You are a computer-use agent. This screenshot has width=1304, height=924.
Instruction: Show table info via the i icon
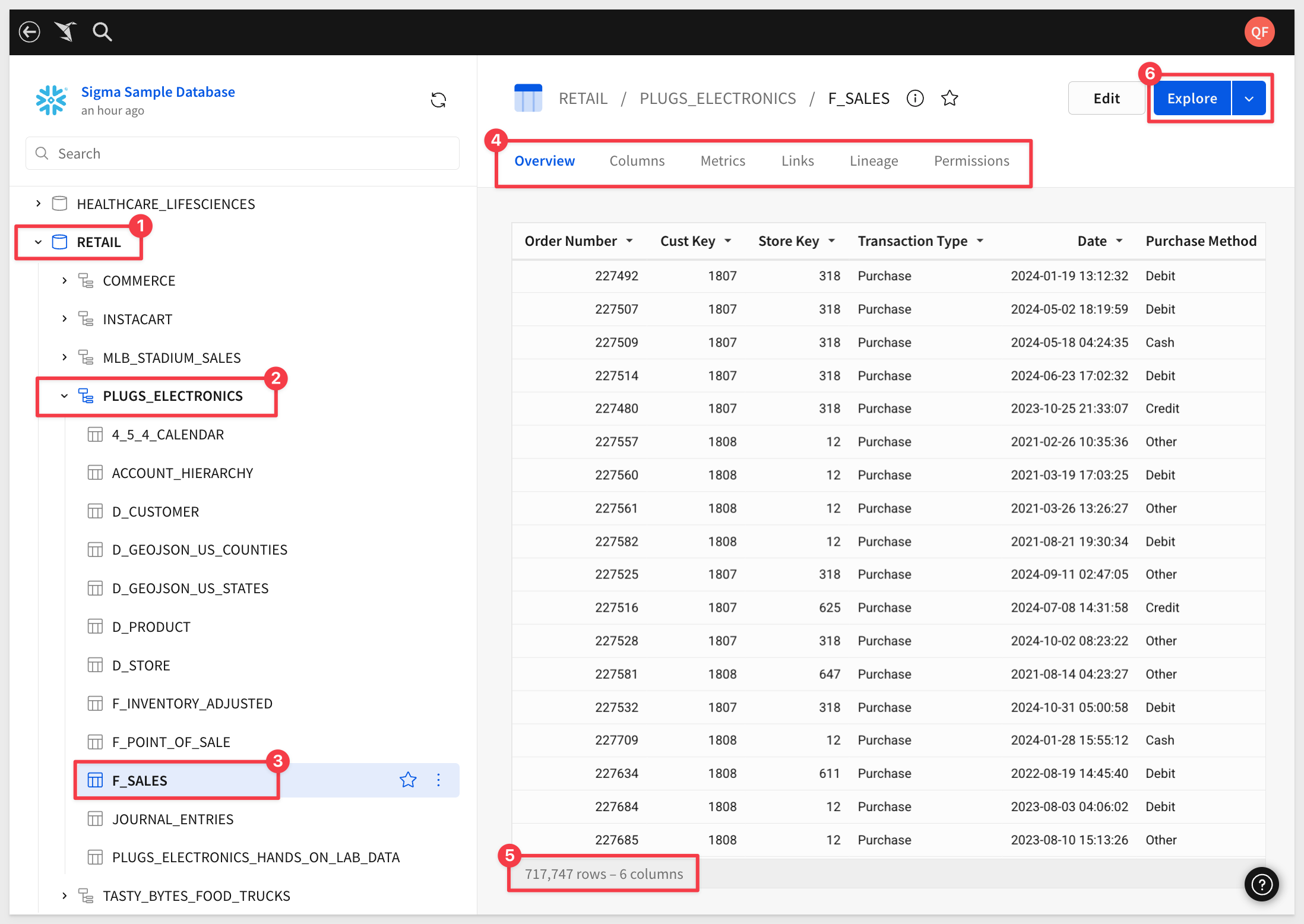(915, 99)
